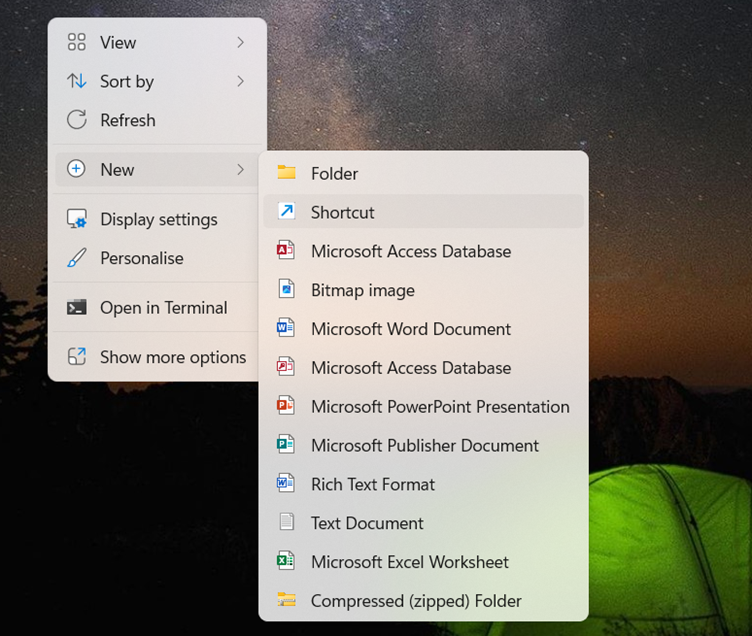Click the Access Database icon below Shortcut
The width and height of the screenshot is (752, 636).
(286, 250)
